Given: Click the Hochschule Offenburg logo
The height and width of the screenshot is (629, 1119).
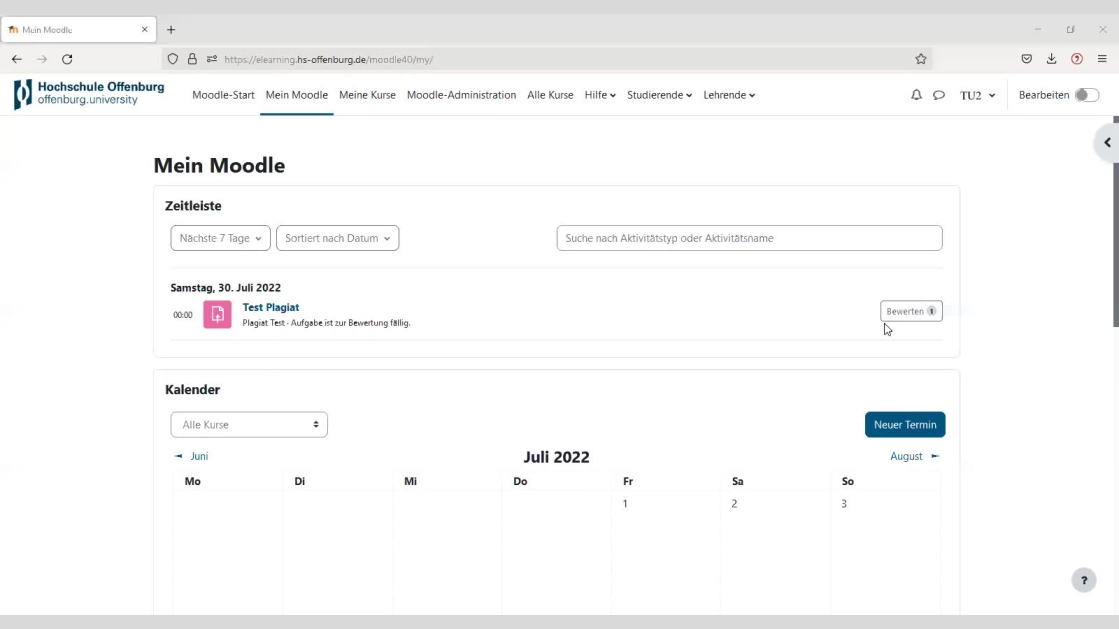Looking at the screenshot, I should [89, 94].
